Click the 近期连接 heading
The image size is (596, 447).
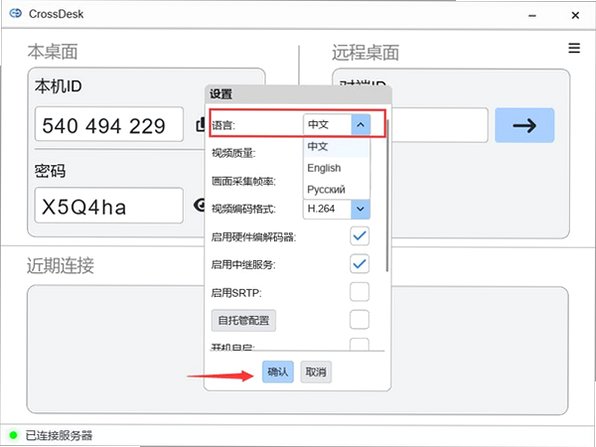tap(60, 265)
